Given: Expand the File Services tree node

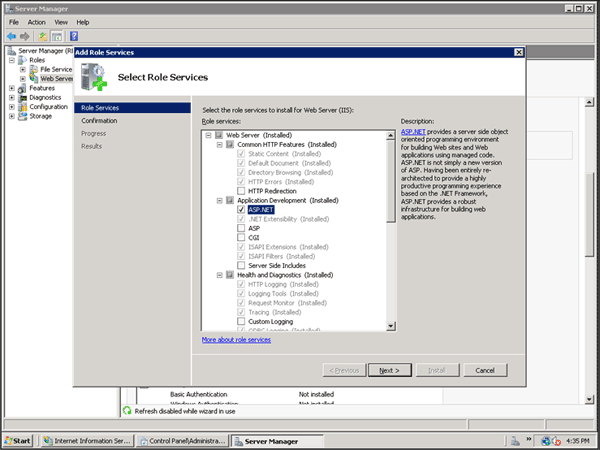Looking at the screenshot, I should click(x=23, y=69).
